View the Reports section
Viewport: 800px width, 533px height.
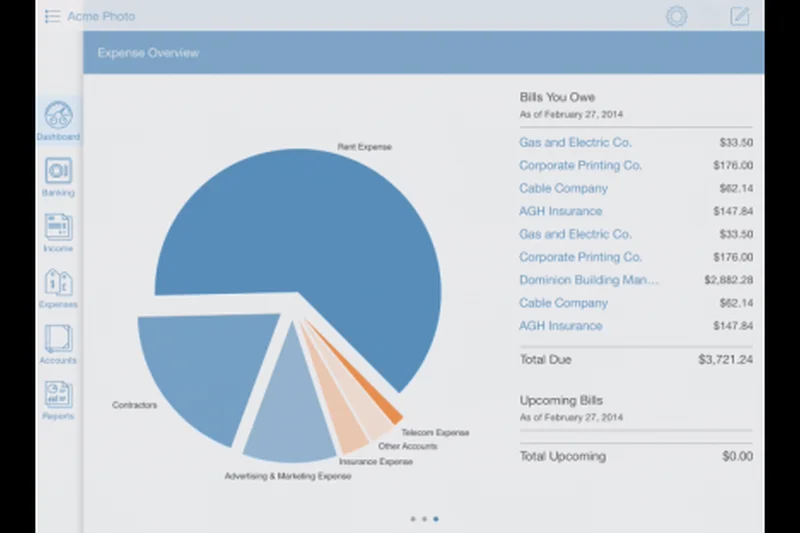tap(58, 396)
